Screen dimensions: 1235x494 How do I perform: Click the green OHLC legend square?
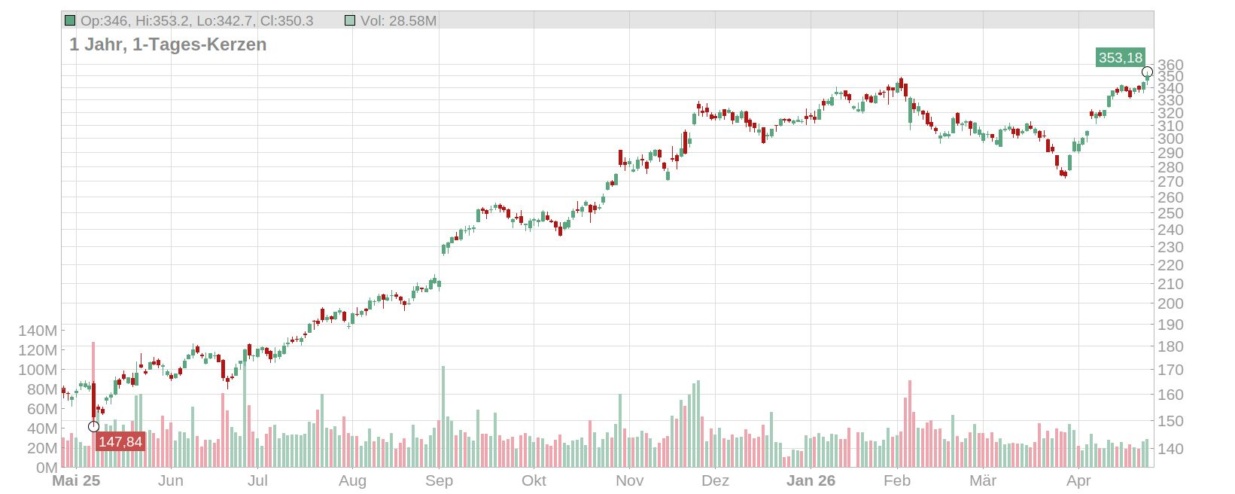pos(69,20)
